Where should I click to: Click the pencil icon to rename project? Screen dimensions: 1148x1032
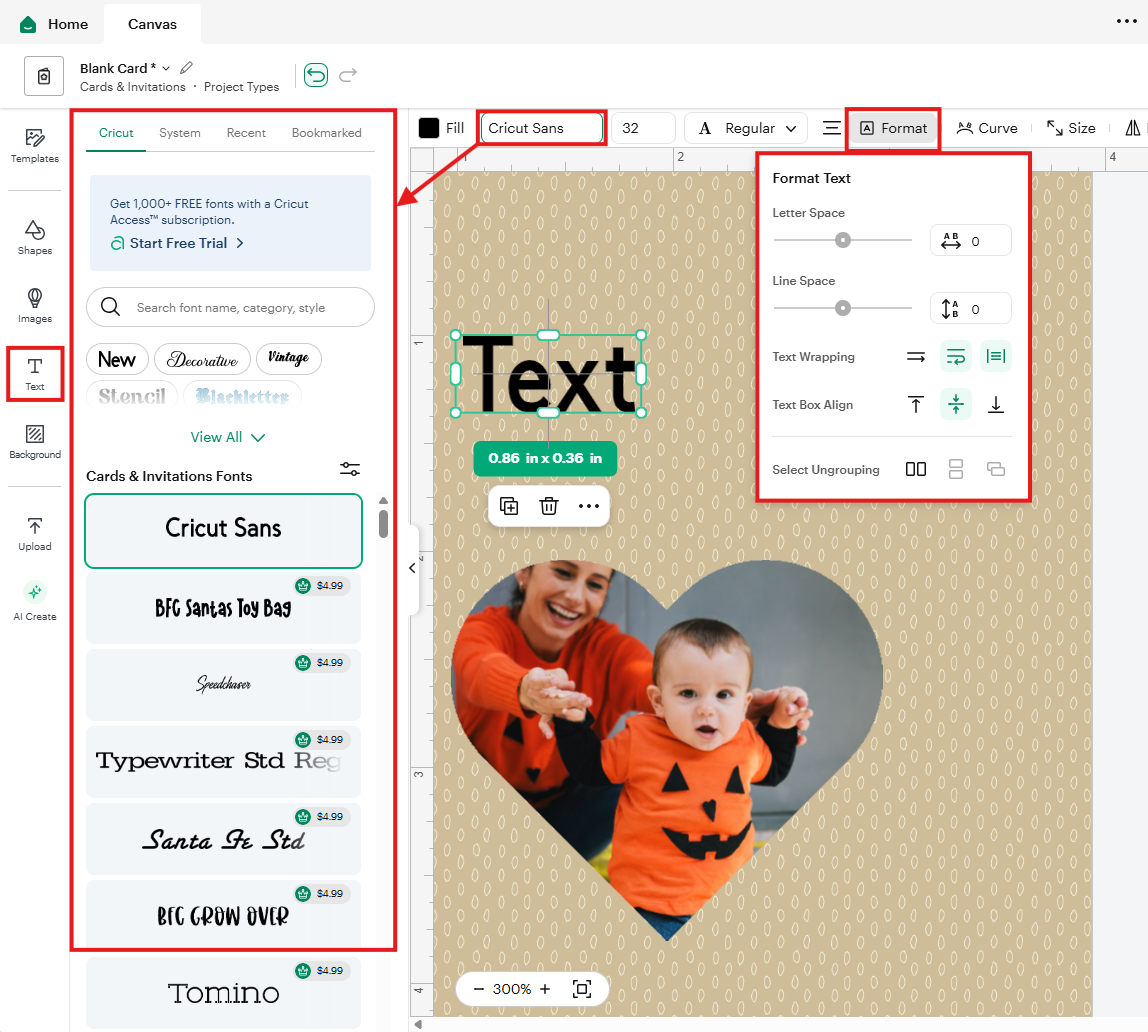pyautogui.click(x=187, y=67)
